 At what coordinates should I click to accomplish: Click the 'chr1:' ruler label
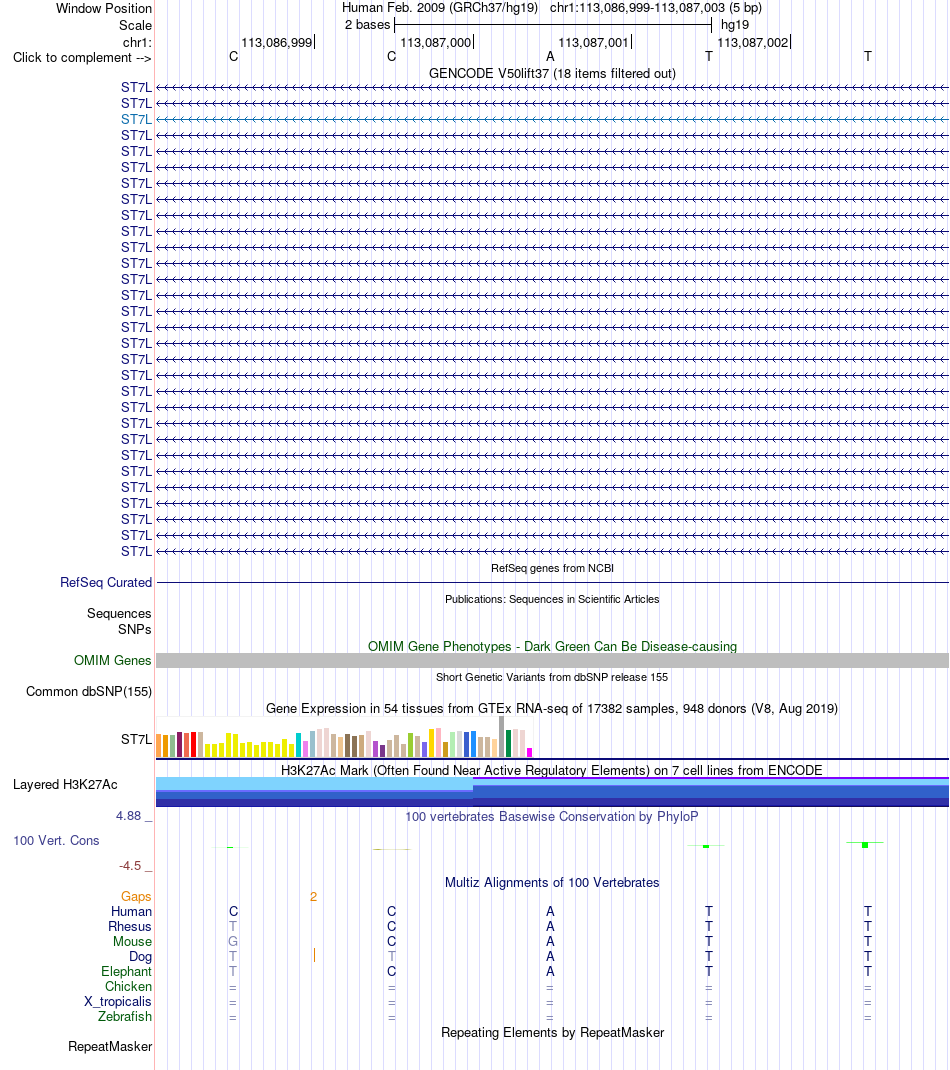click(x=137, y=42)
